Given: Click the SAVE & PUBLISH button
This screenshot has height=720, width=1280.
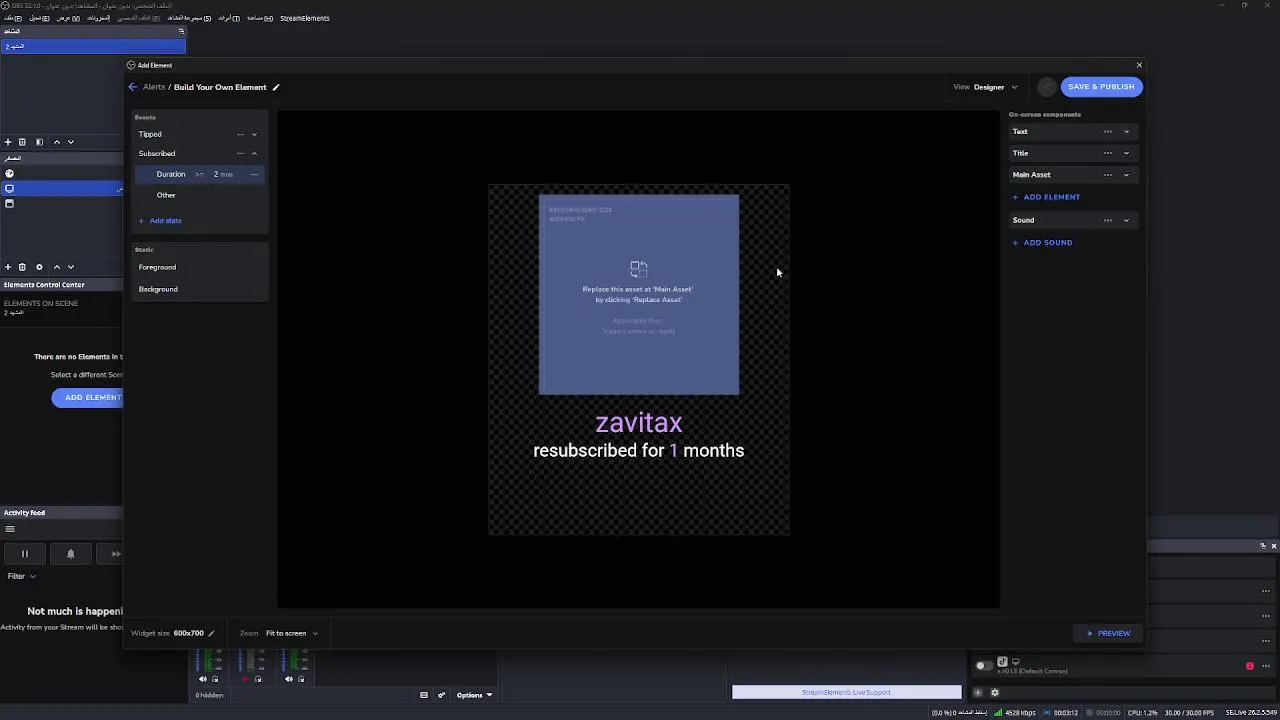Looking at the screenshot, I should tap(1101, 87).
